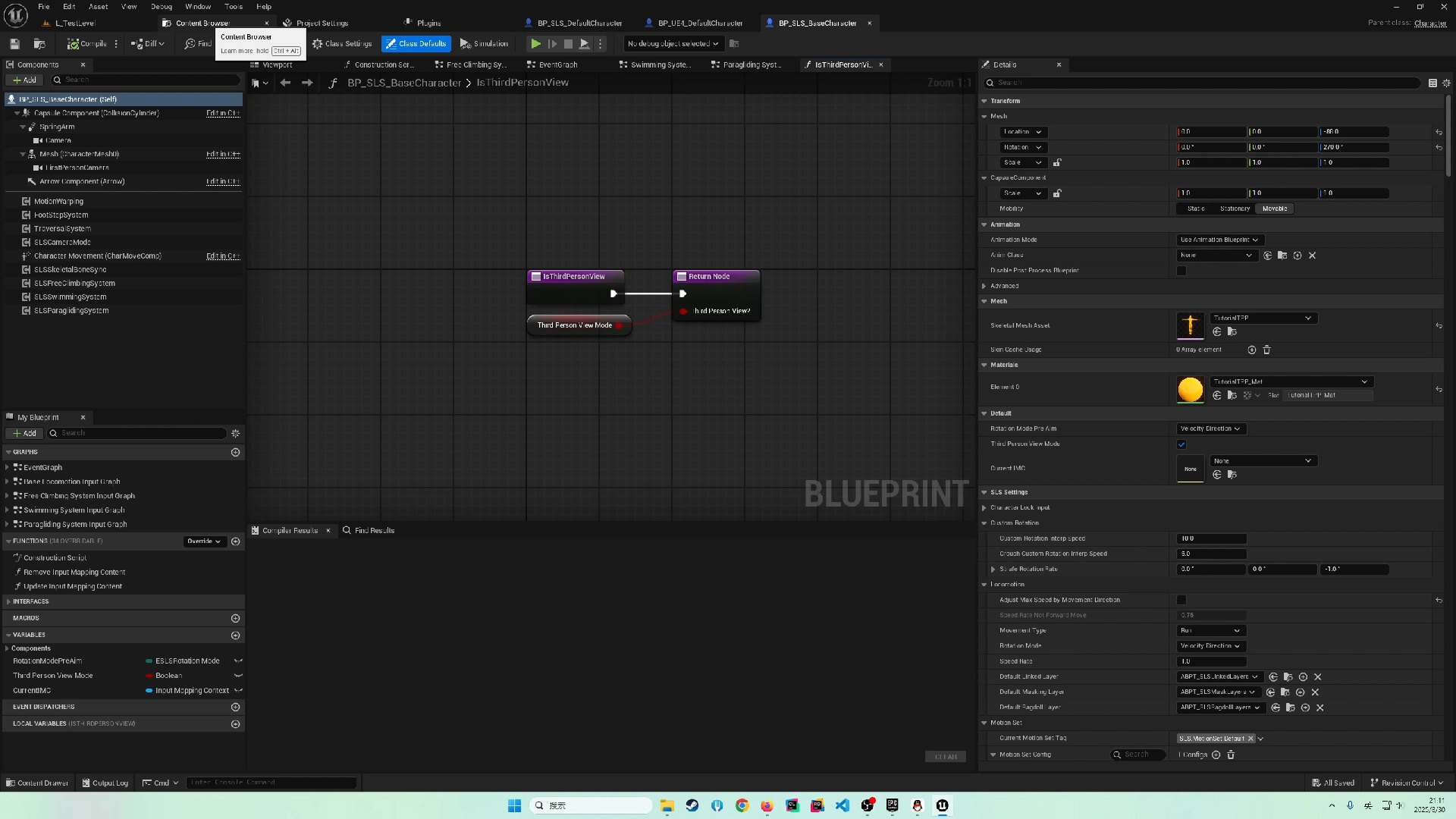Add a new component
The width and height of the screenshot is (1456, 819).
coord(24,80)
